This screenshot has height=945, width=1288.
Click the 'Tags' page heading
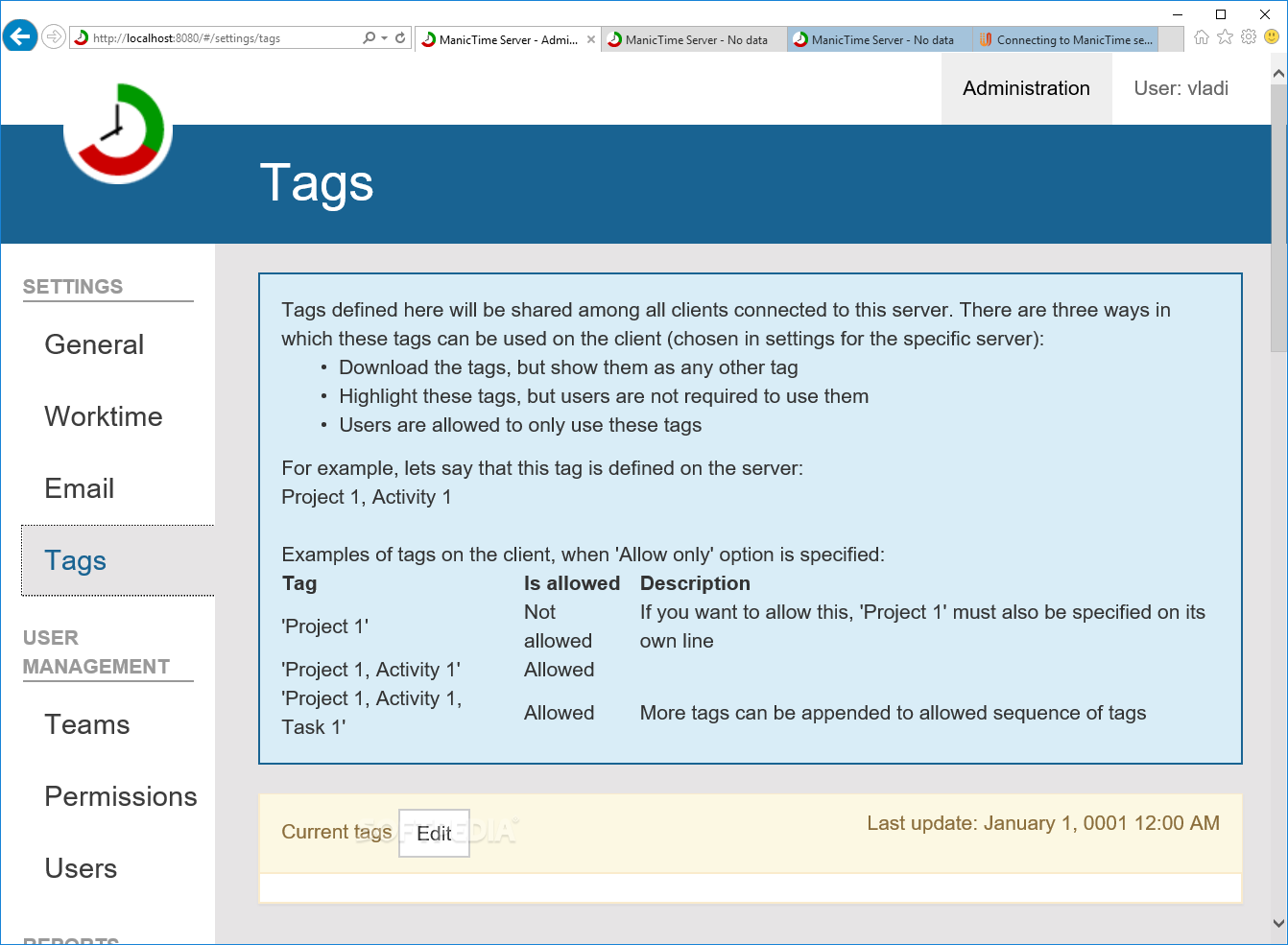tap(317, 182)
